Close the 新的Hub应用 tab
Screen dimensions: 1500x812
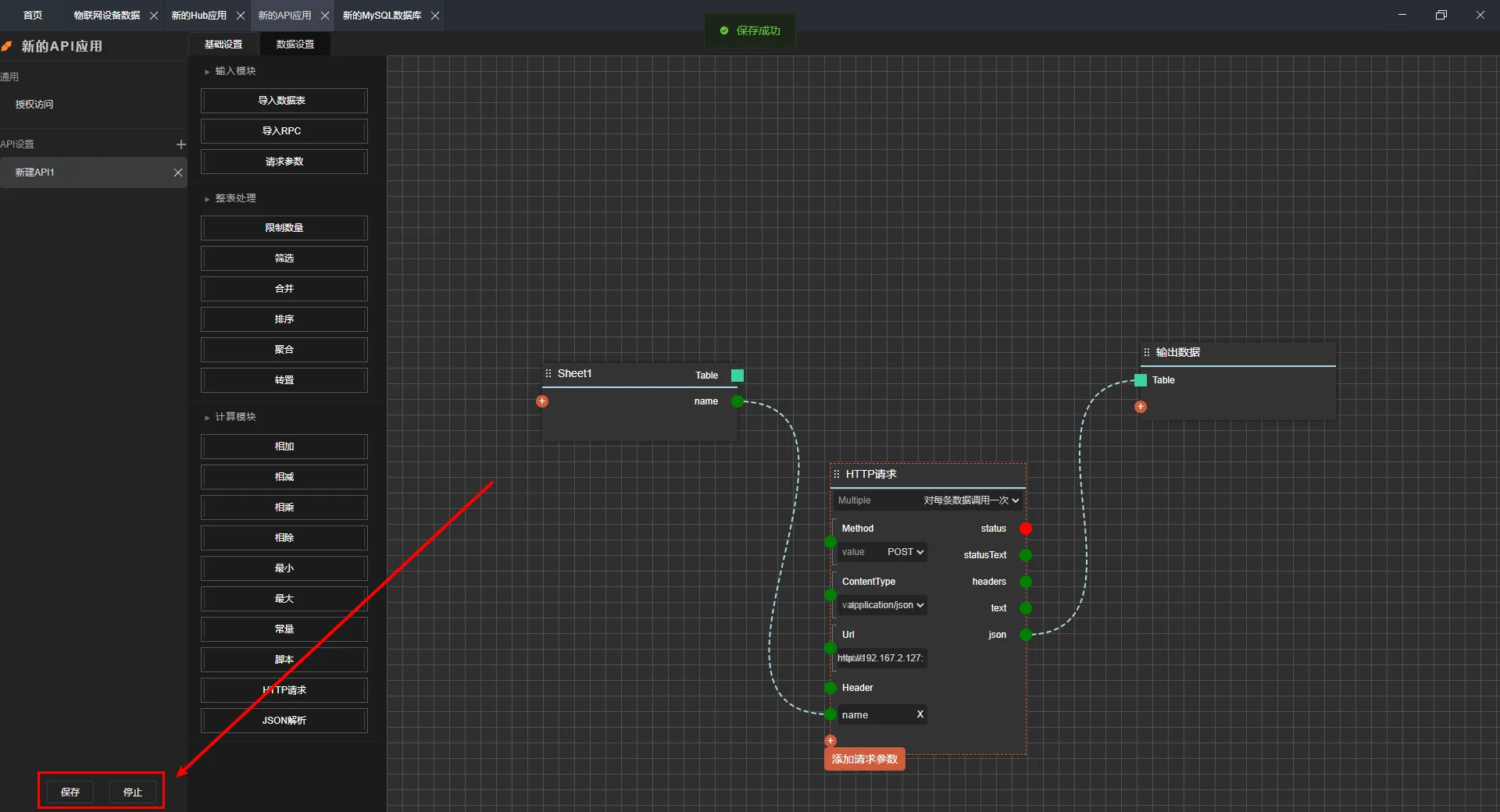click(241, 16)
